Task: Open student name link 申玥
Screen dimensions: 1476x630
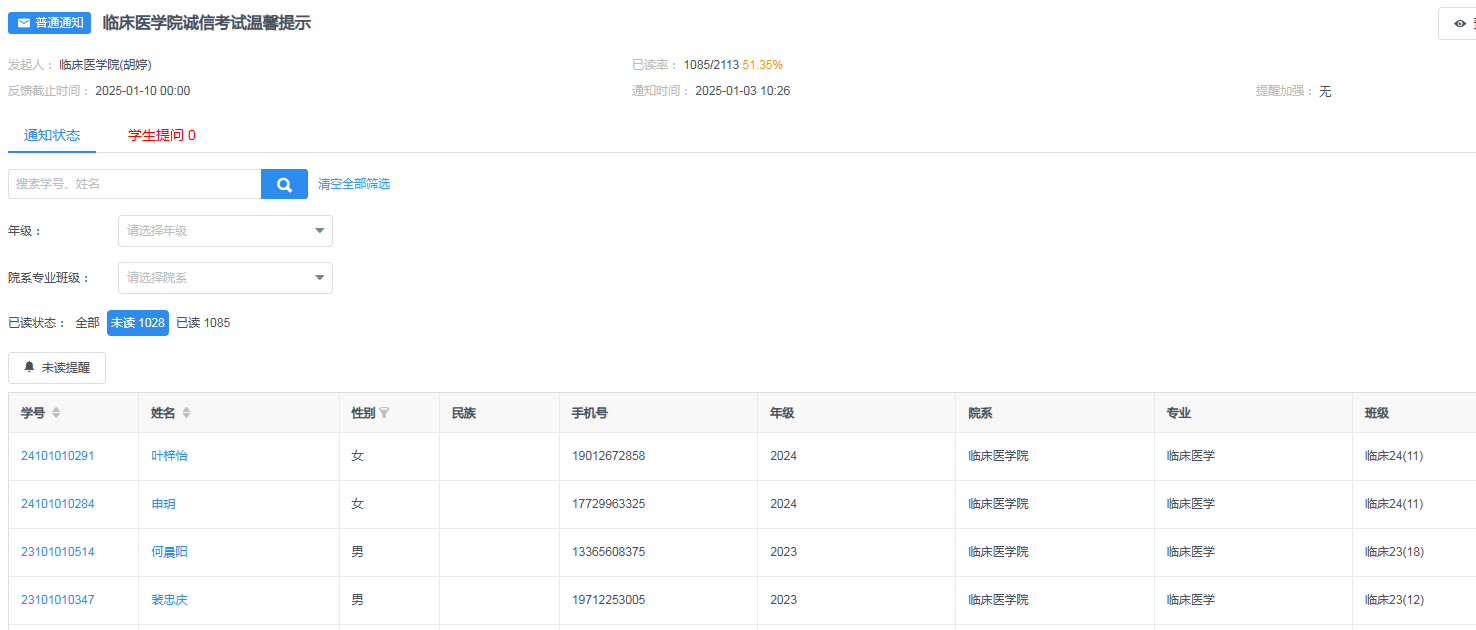Action: pos(163,504)
